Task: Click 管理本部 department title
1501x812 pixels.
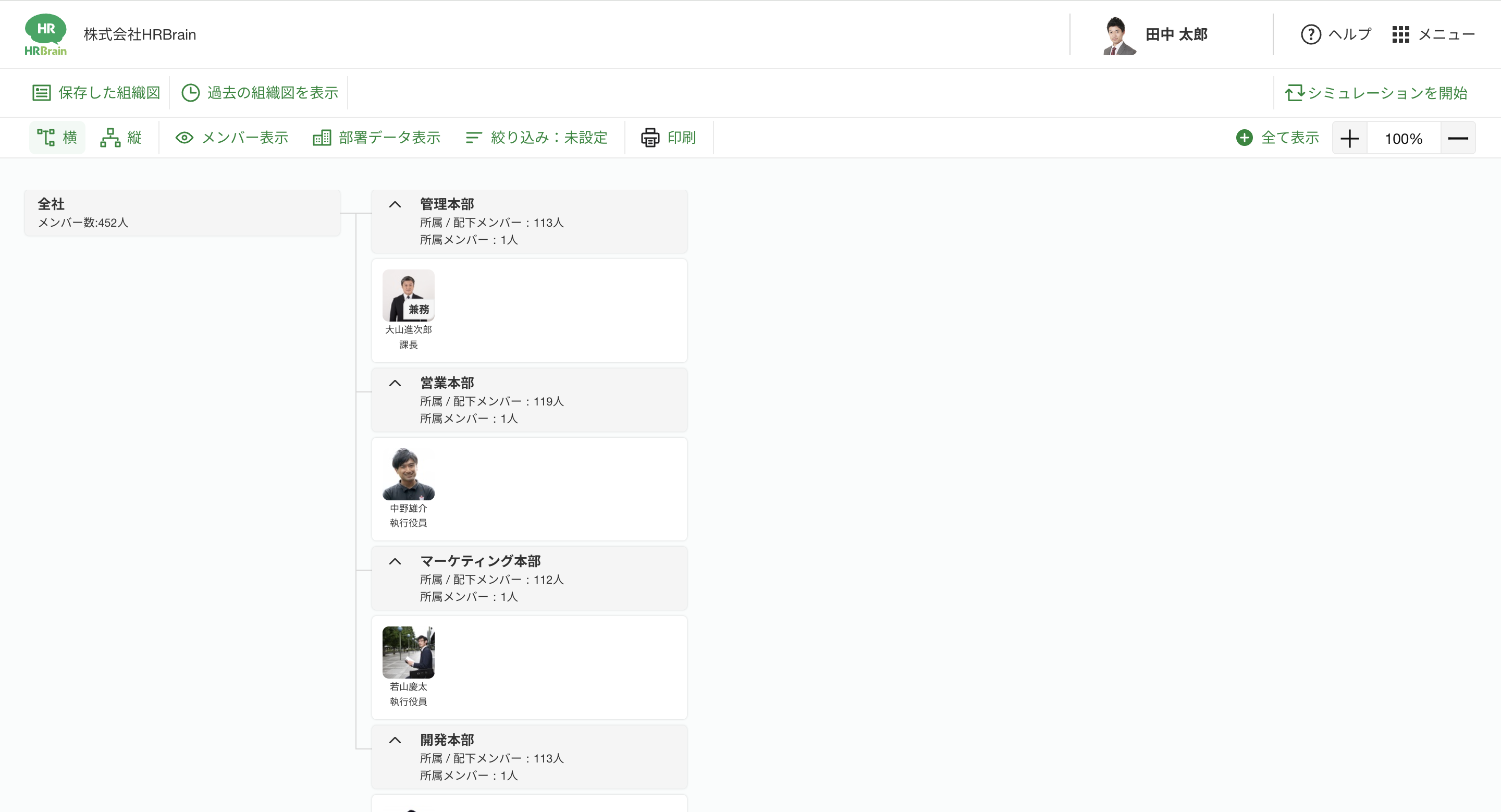Action: (x=447, y=204)
